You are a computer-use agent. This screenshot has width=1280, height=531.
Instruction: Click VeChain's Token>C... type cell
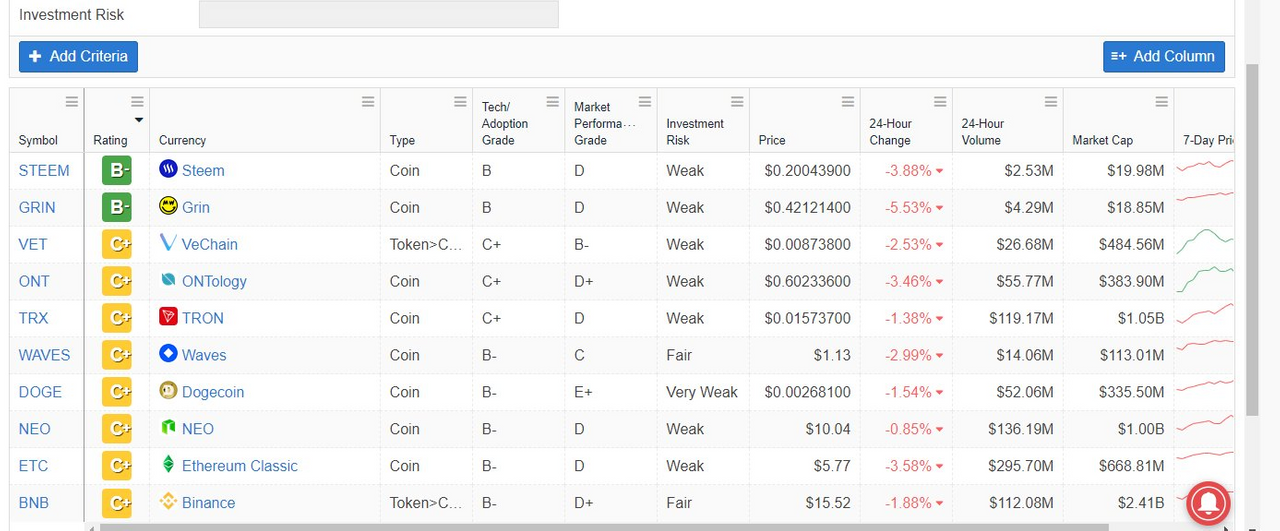point(426,245)
